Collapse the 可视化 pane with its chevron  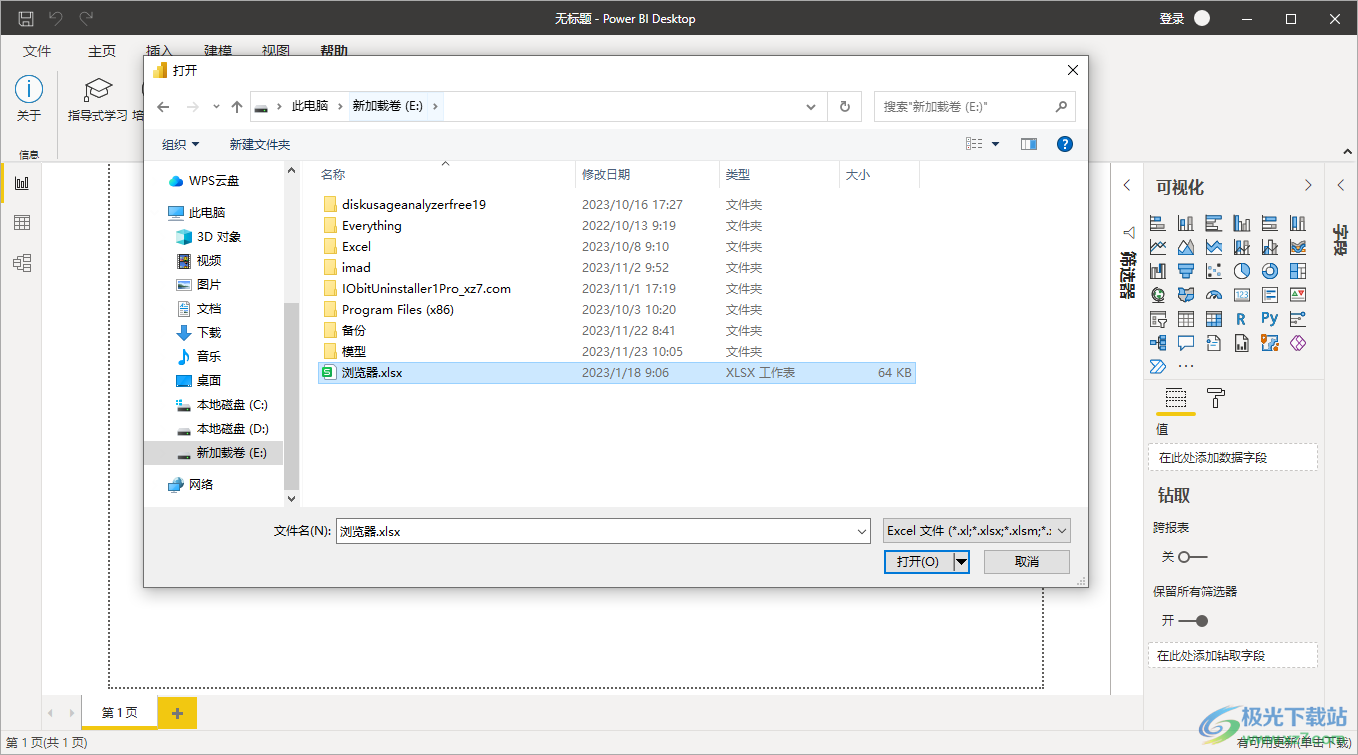(1308, 186)
